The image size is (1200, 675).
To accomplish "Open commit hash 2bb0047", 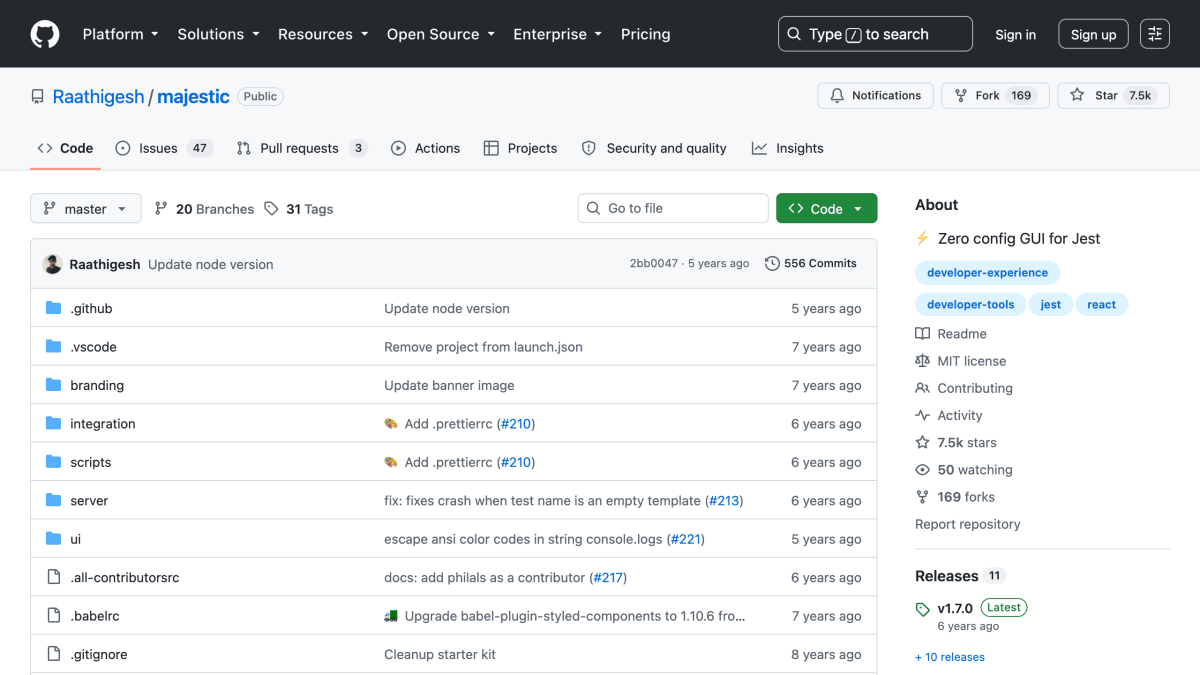I will pos(654,264).
